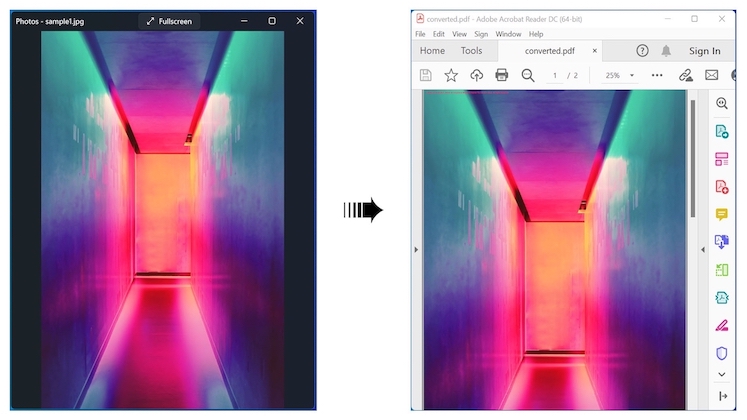The image size is (747, 420).
Task: Enter Fullscreen in the Photos window
Action: coord(169,21)
